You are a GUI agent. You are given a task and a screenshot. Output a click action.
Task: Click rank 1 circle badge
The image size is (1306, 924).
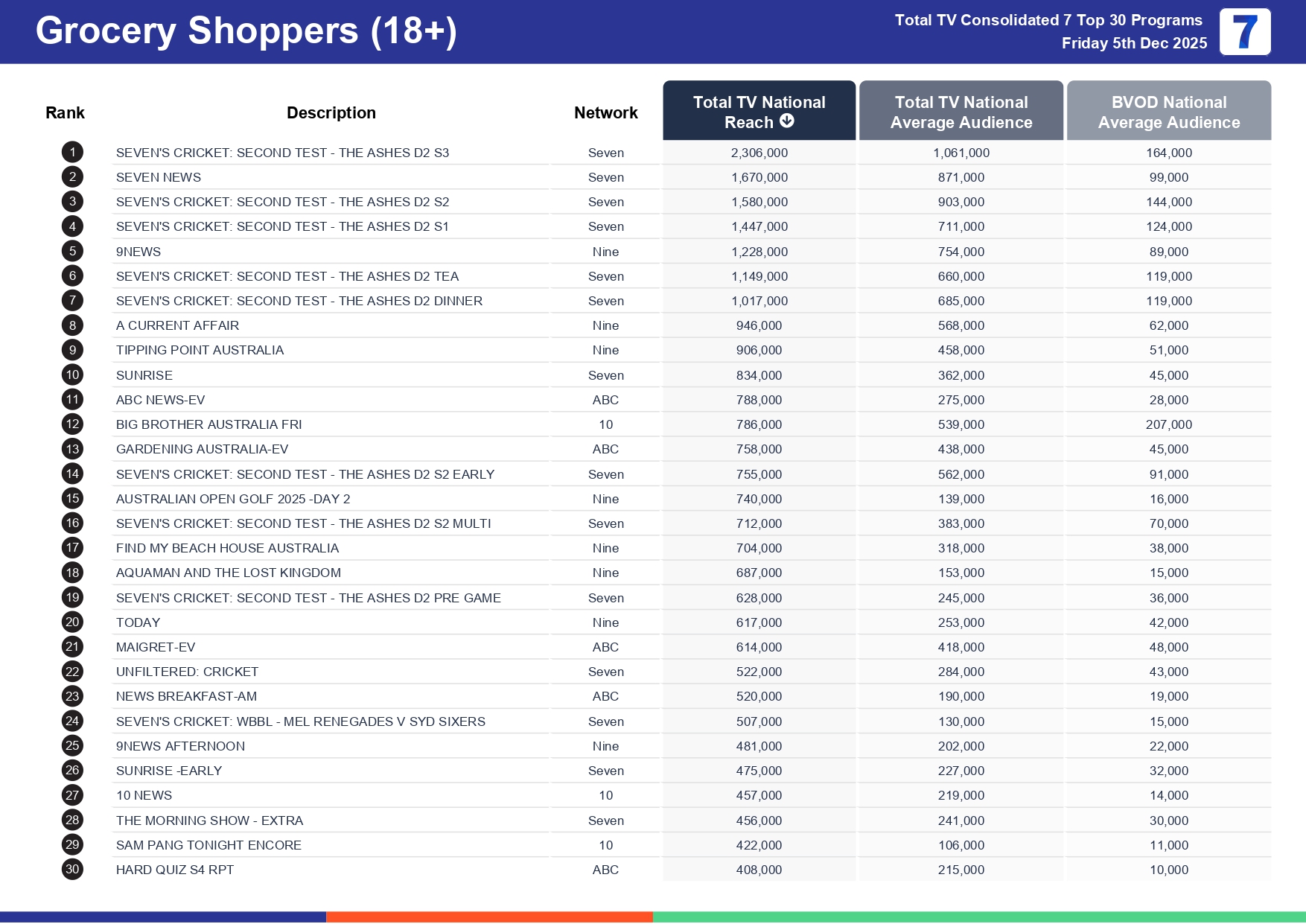(72, 153)
